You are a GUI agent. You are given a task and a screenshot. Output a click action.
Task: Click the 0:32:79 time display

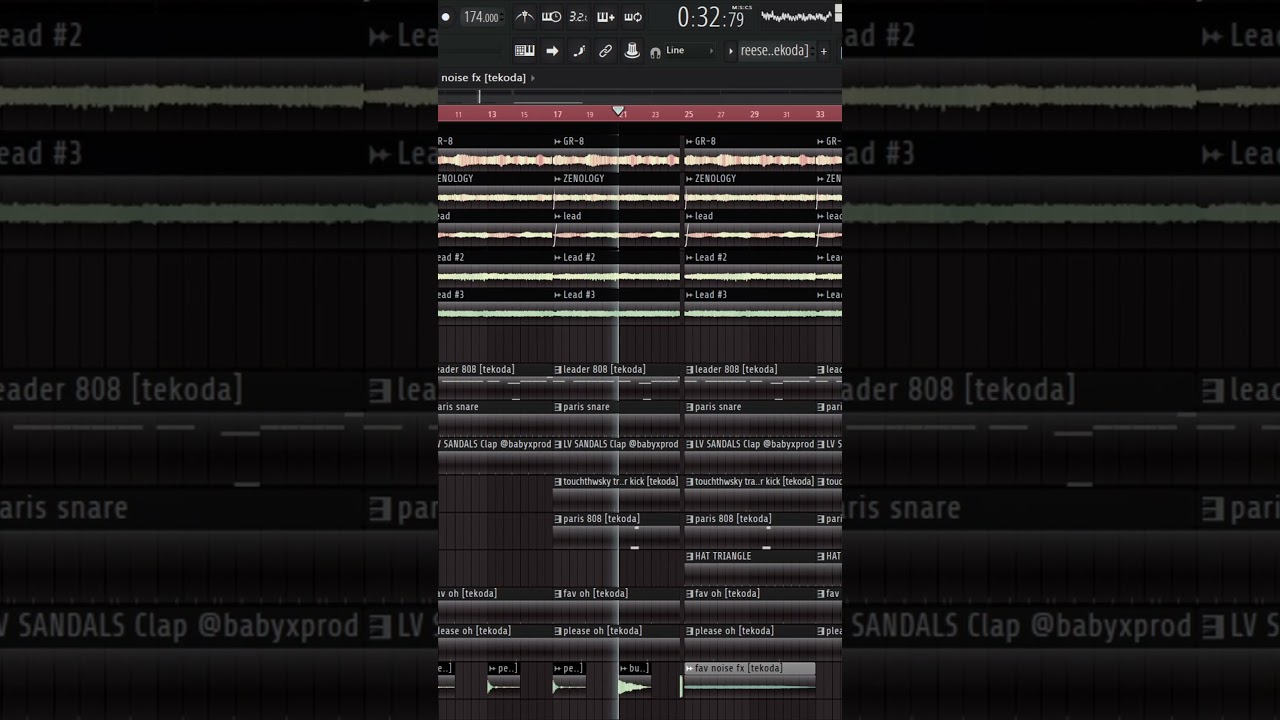711,17
